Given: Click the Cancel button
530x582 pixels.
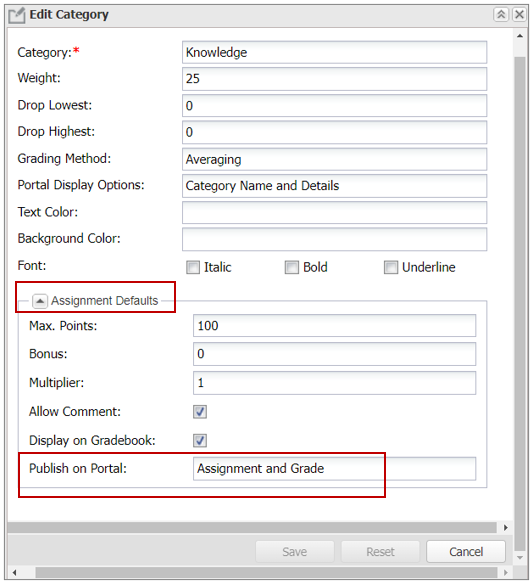Looking at the screenshot, I should coord(466,552).
